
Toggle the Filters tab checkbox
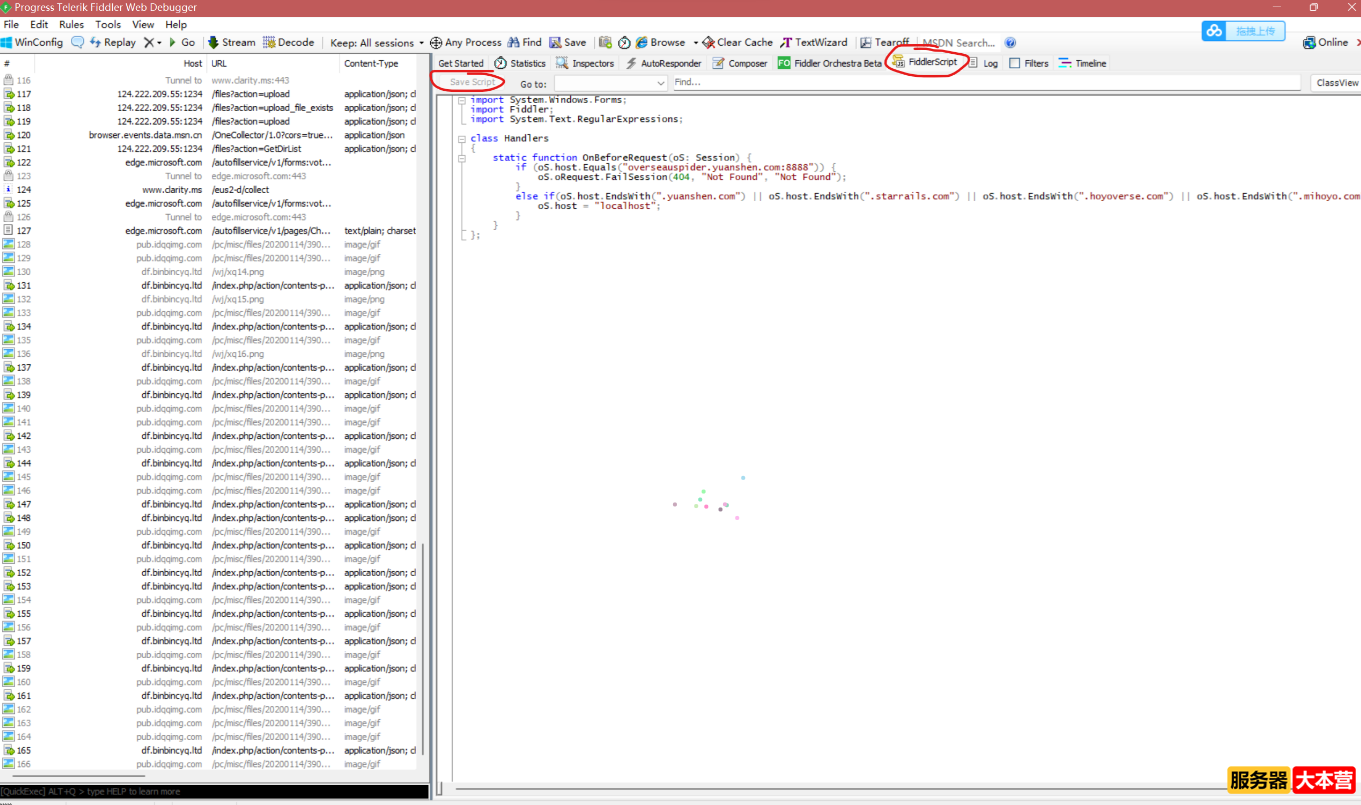pyautogui.click(x=1015, y=63)
